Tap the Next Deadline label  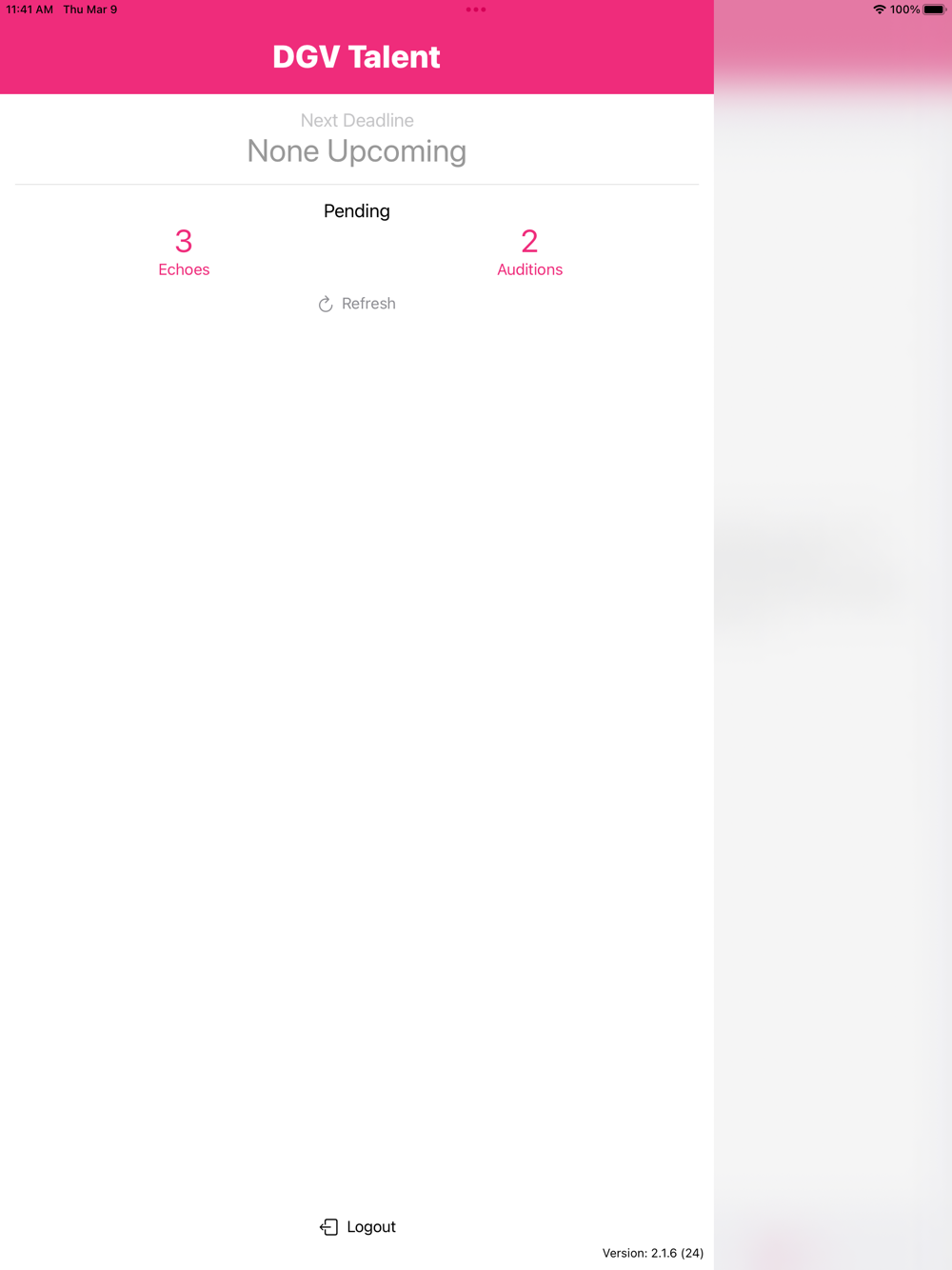[357, 121]
